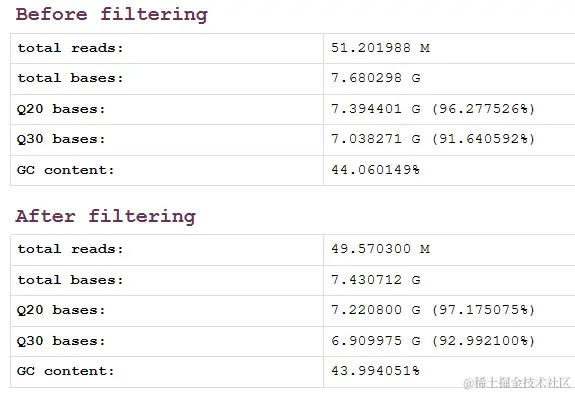Click the before filtering Q20 bases label
The height and width of the screenshot is (394, 575).
61,109
